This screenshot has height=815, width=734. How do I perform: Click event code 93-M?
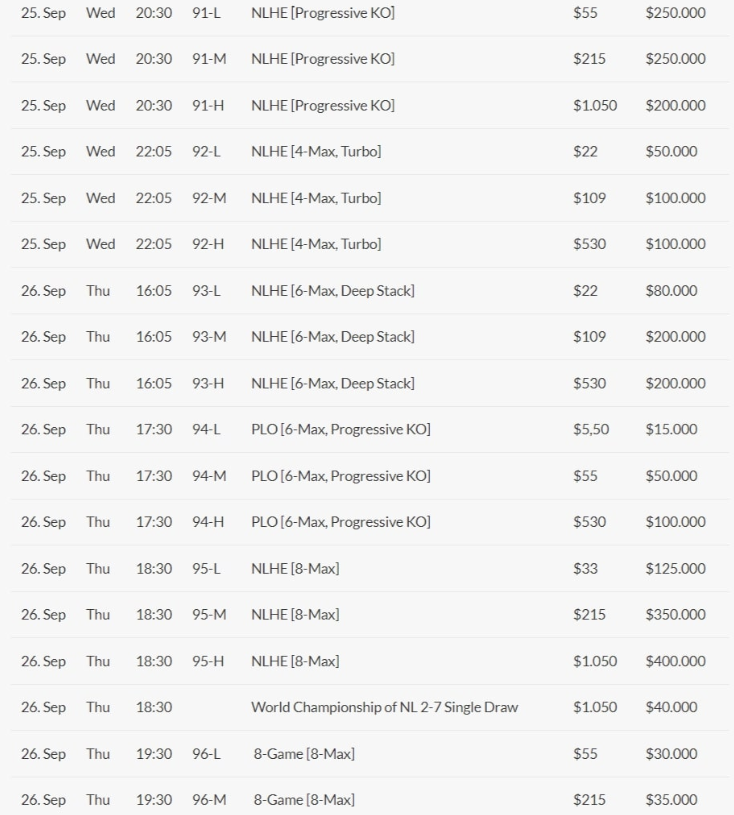coord(208,337)
